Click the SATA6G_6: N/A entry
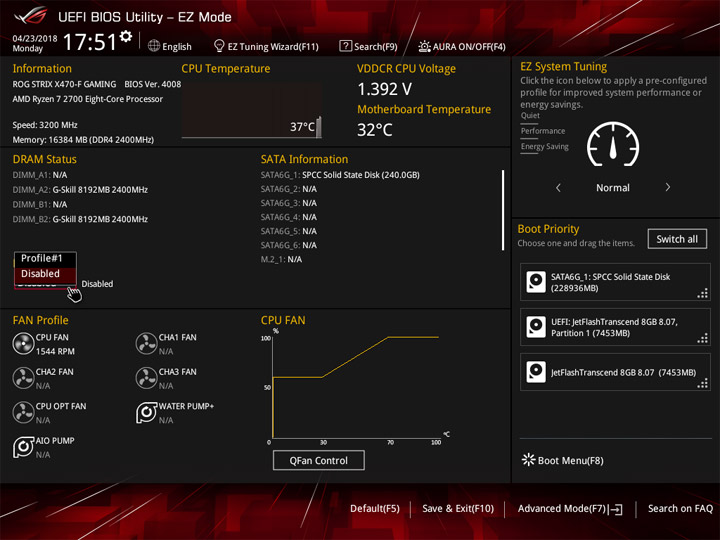This screenshot has height=540, width=720. tap(288, 245)
